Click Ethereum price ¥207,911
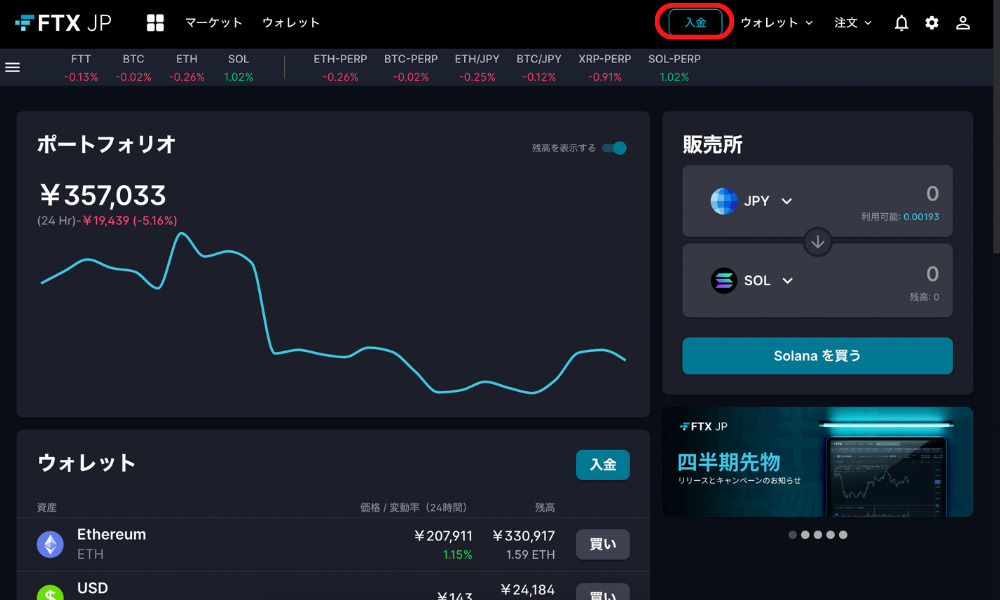 click(x=443, y=536)
